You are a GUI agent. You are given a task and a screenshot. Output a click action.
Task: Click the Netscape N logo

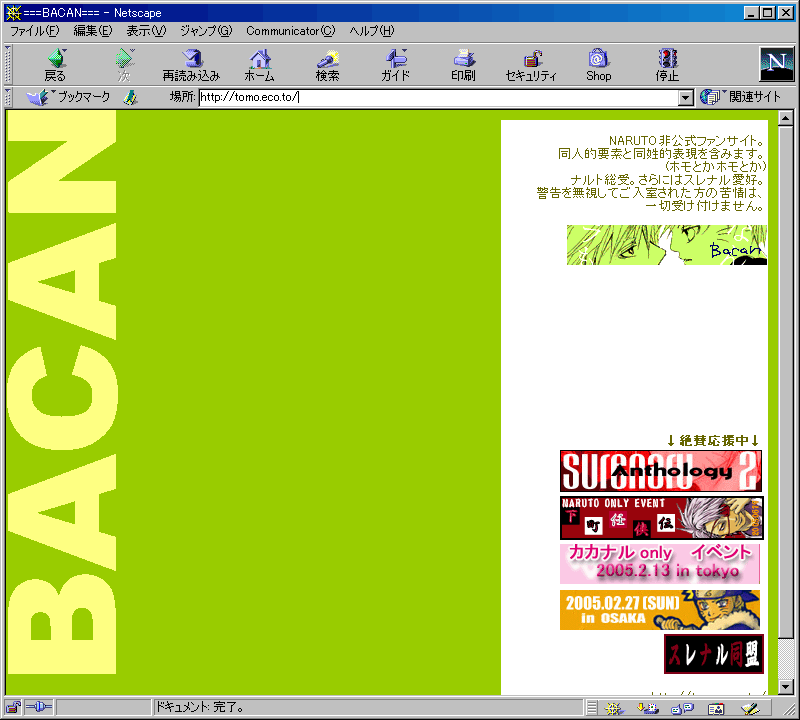(777, 64)
